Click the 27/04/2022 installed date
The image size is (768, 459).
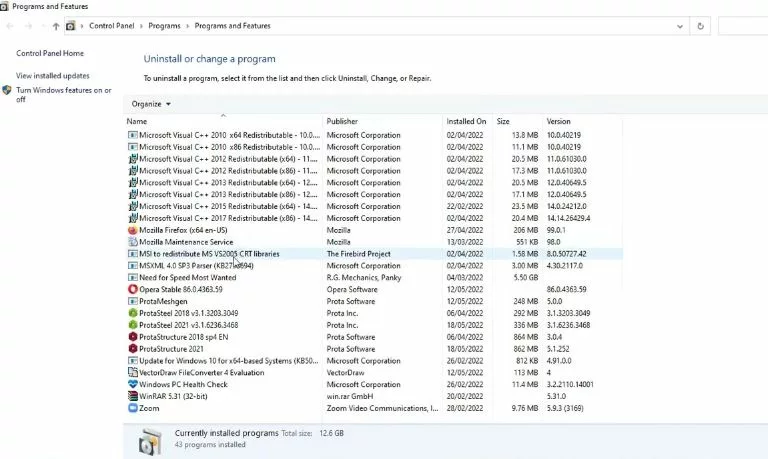point(464,230)
